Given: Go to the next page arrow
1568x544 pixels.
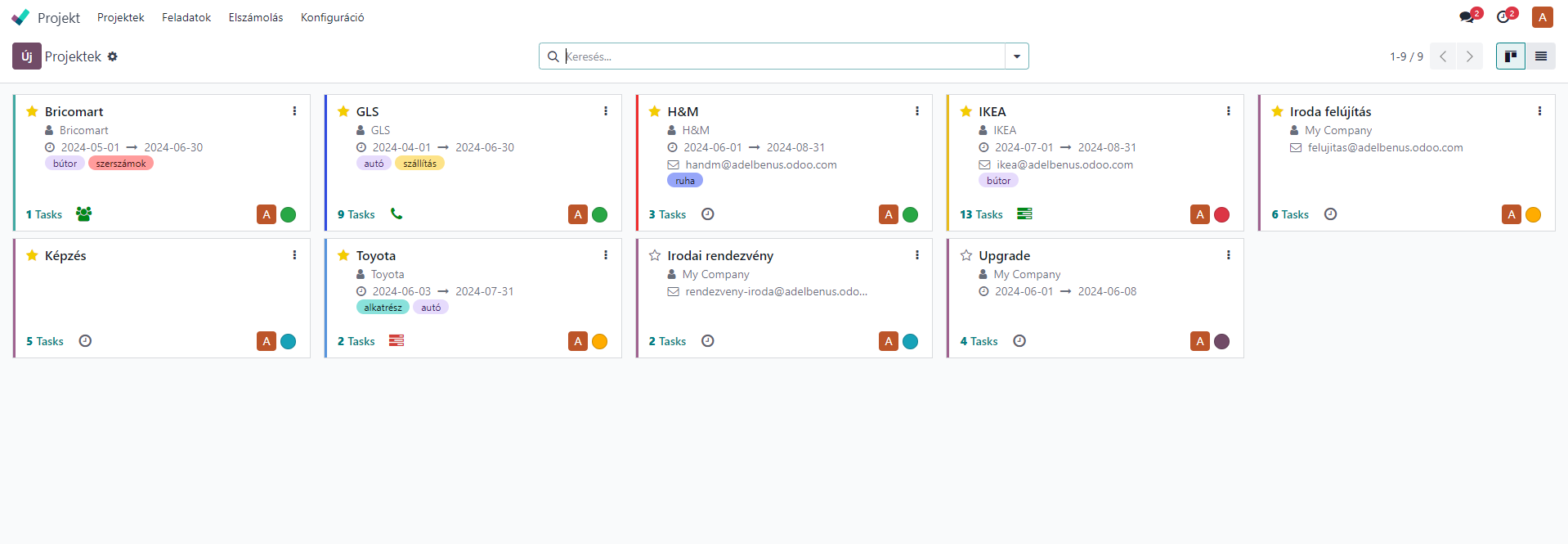Looking at the screenshot, I should 1469,56.
